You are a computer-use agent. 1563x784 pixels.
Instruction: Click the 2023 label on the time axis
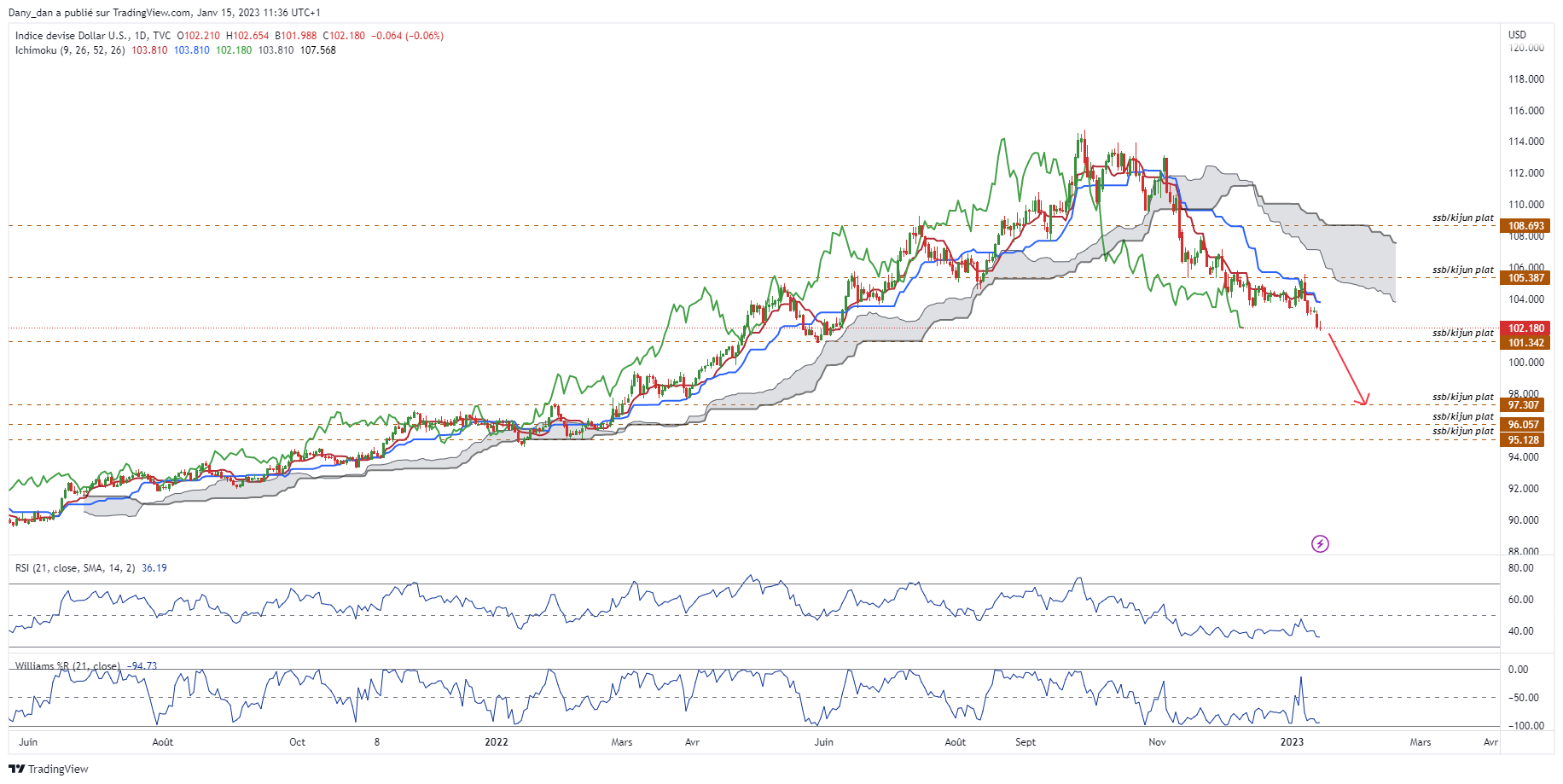[x=1293, y=742]
